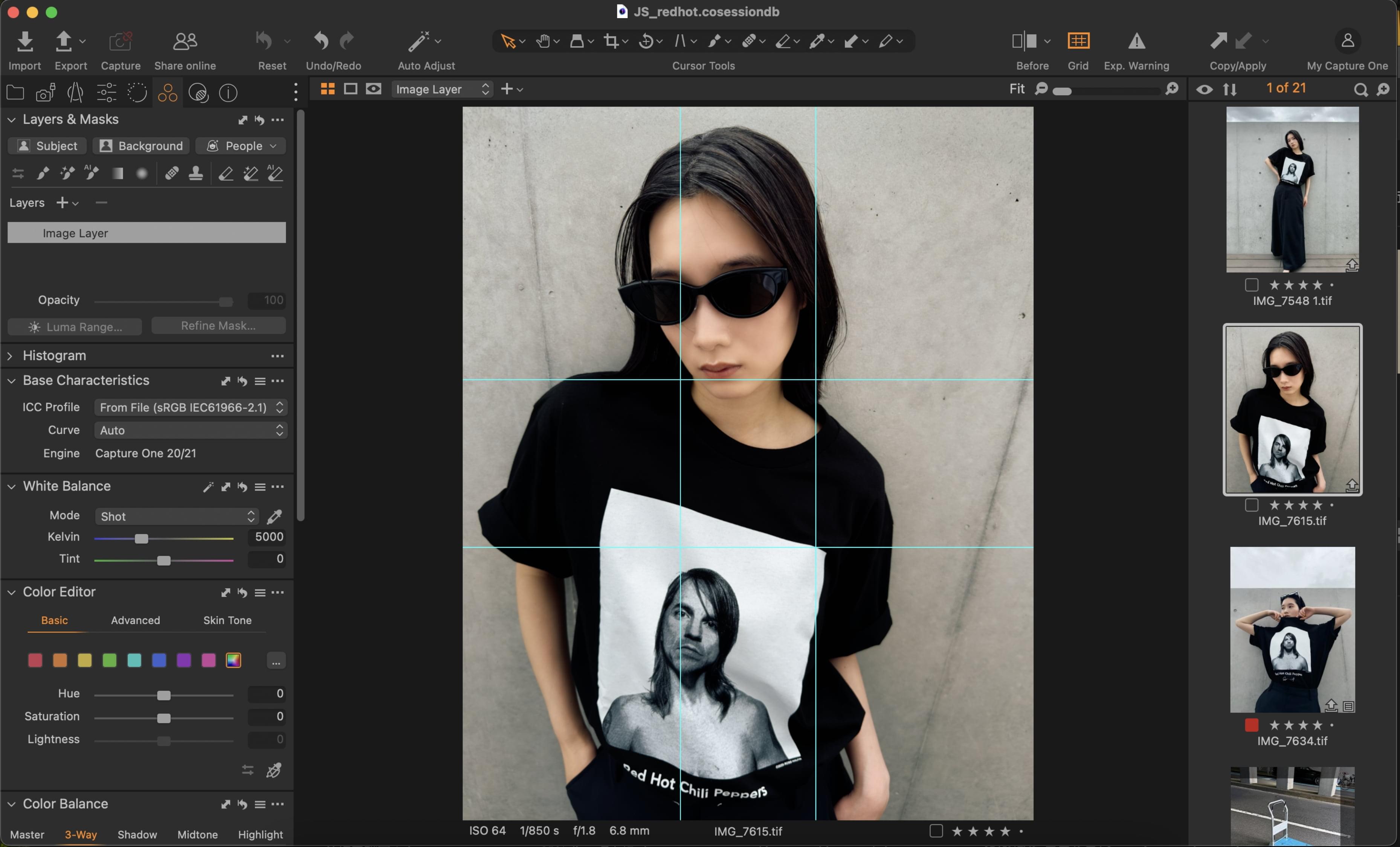The width and height of the screenshot is (1400, 847).
Task: Toggle the Before view
Action: (1025, 41)
